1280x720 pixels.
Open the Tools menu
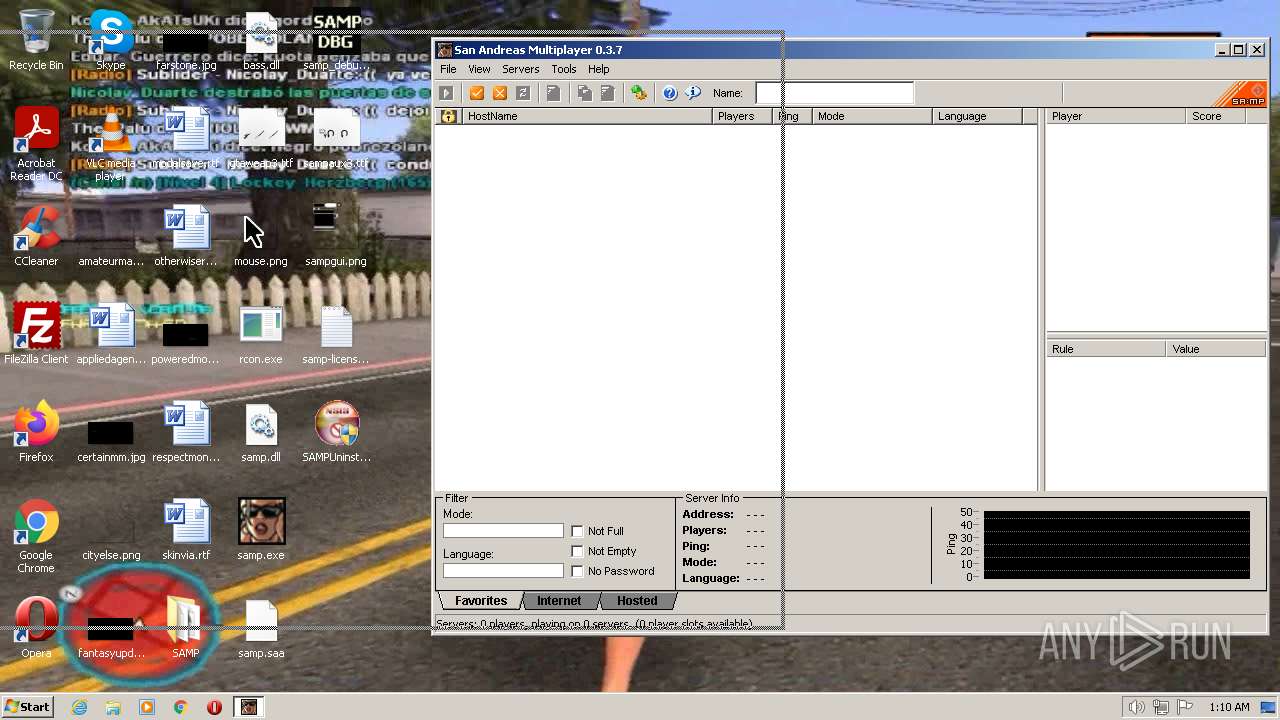pos(564,69)
